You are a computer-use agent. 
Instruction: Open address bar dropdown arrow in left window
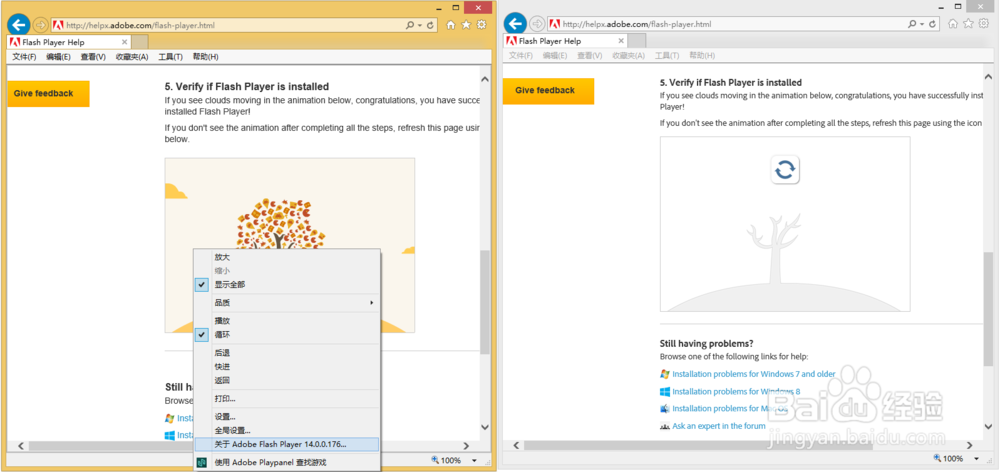tap(420, 26)
